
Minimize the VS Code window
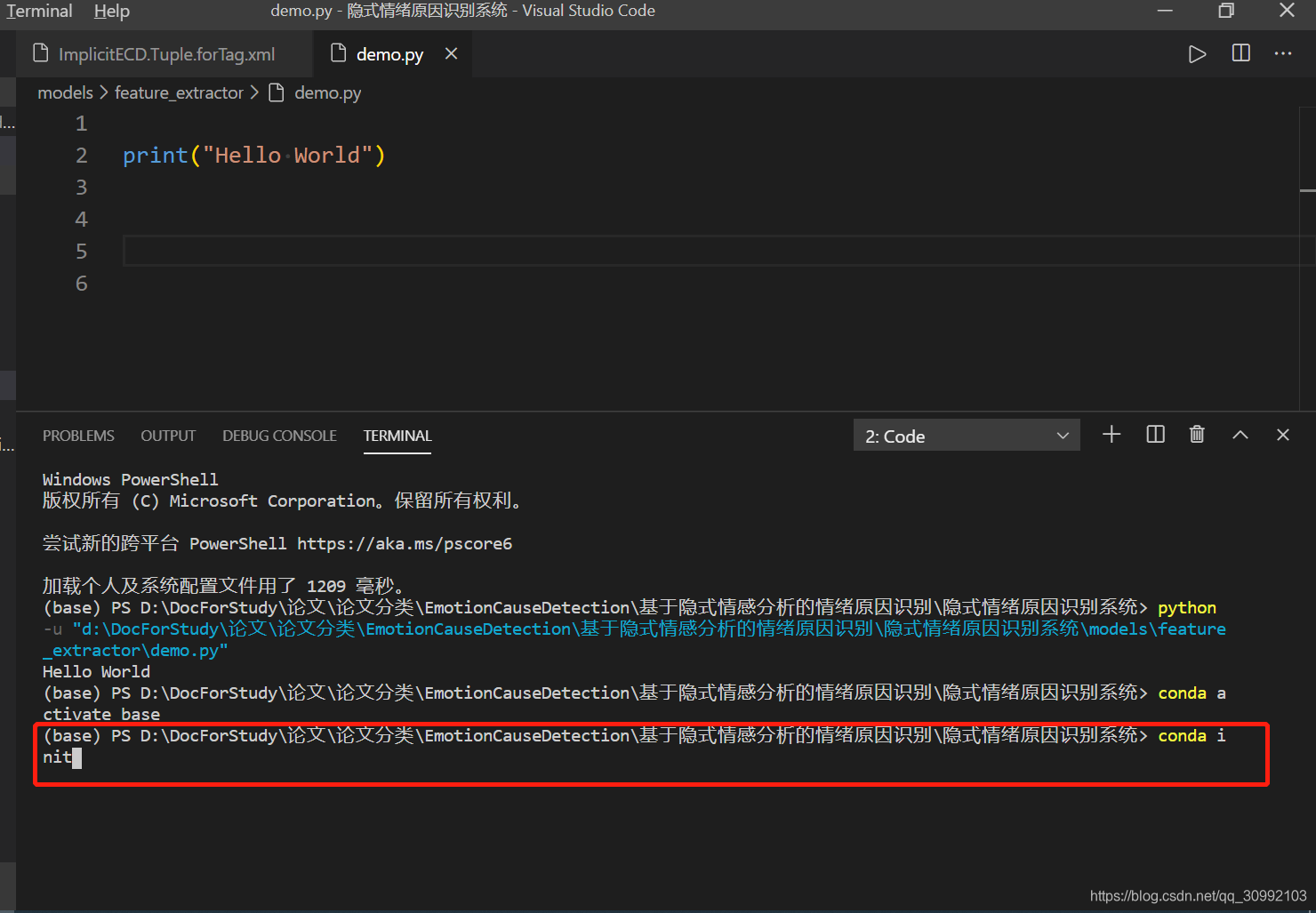(x=1166, y=11)
